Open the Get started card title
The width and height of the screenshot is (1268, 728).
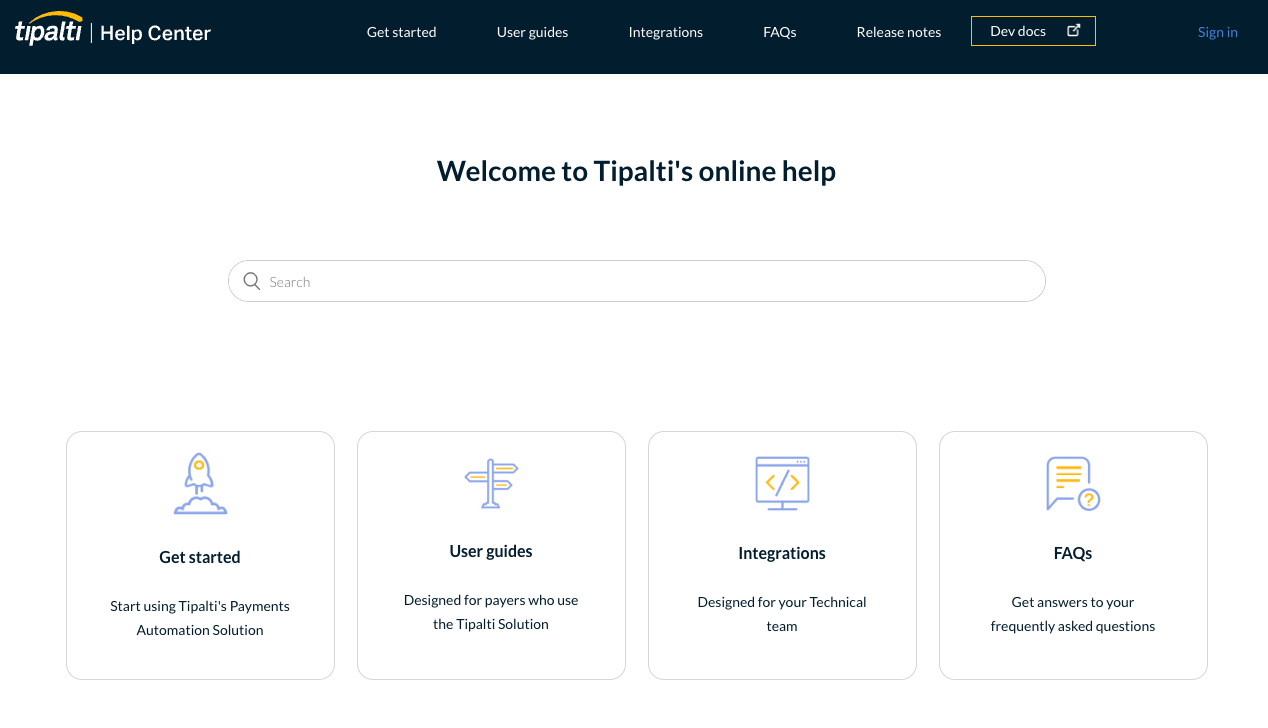pyautogui.click(x=200, y=557)
